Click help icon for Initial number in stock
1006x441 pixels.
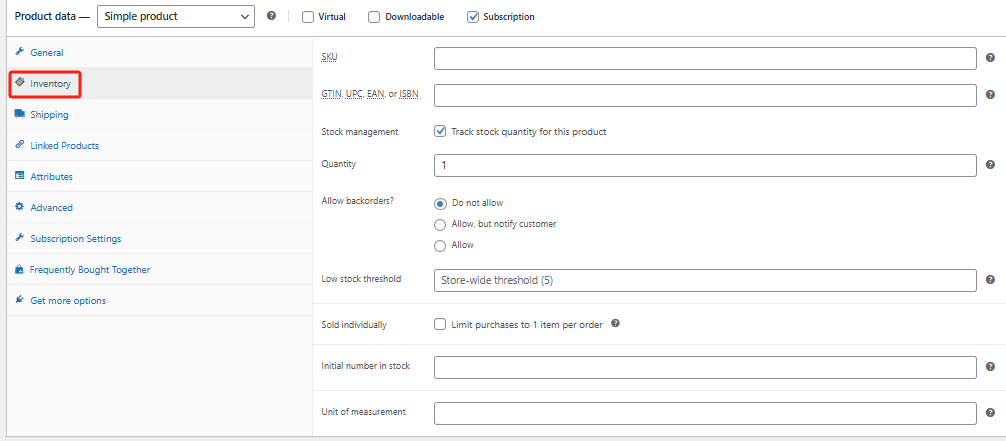point(990,368)
